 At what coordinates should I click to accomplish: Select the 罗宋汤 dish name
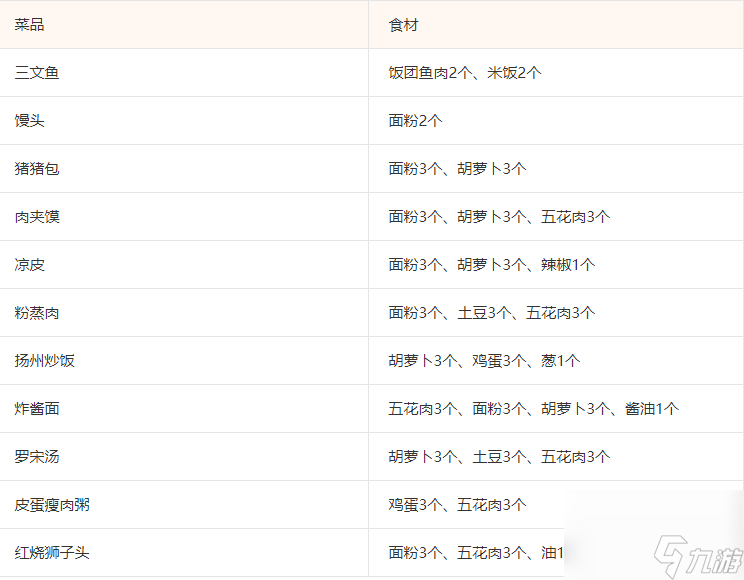pyautogui.click(x=37, y=457)
